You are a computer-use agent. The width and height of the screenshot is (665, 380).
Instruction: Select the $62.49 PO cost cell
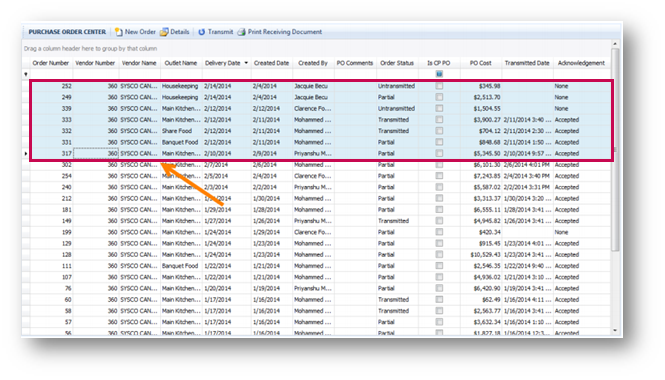(x=481, y=299)
